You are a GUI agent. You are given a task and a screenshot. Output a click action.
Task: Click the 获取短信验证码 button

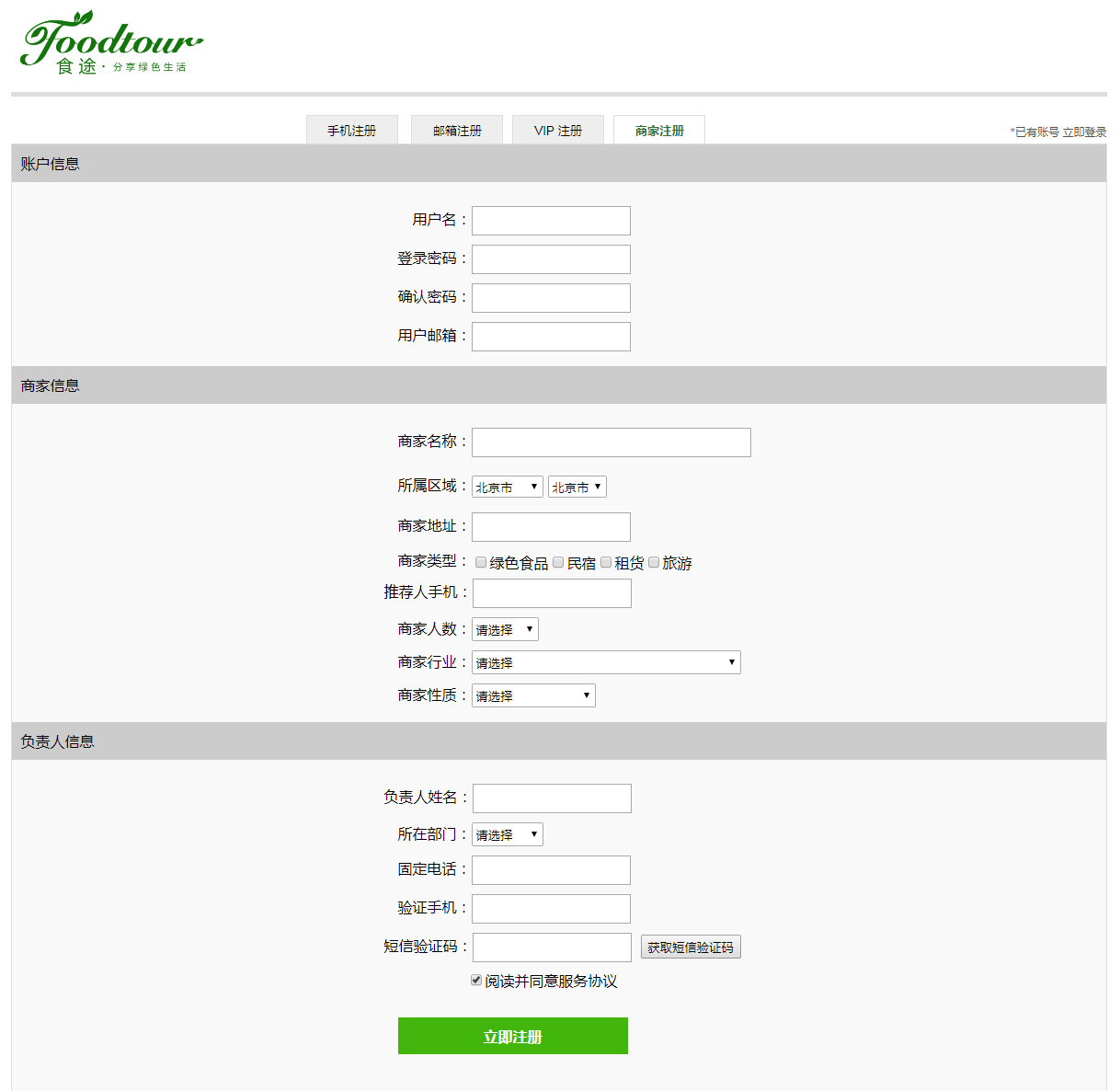691,947
